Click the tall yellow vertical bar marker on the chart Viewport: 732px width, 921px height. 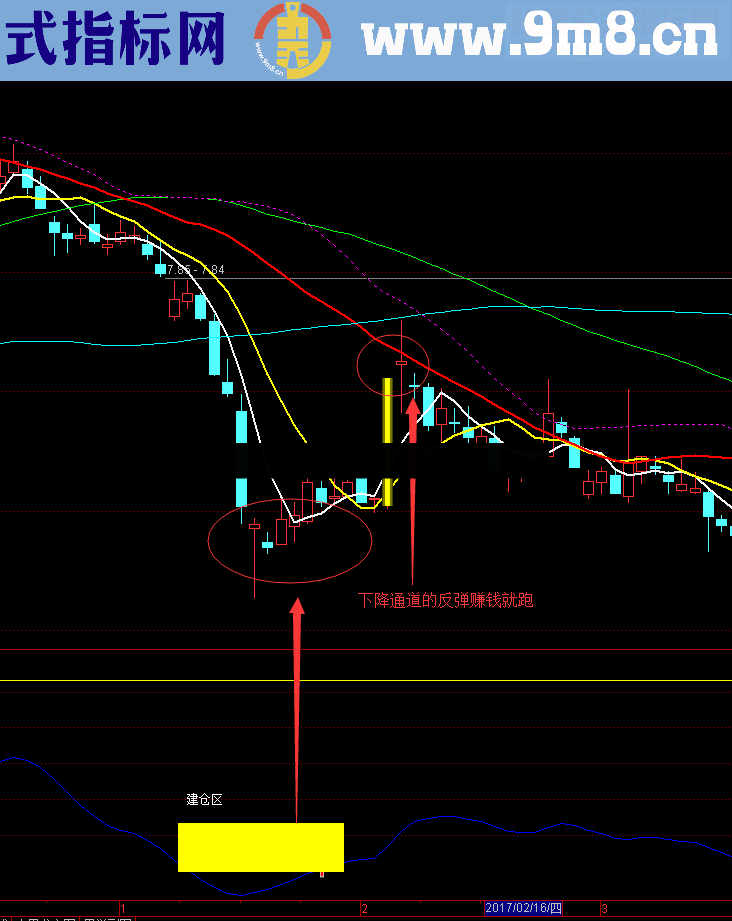388,440
